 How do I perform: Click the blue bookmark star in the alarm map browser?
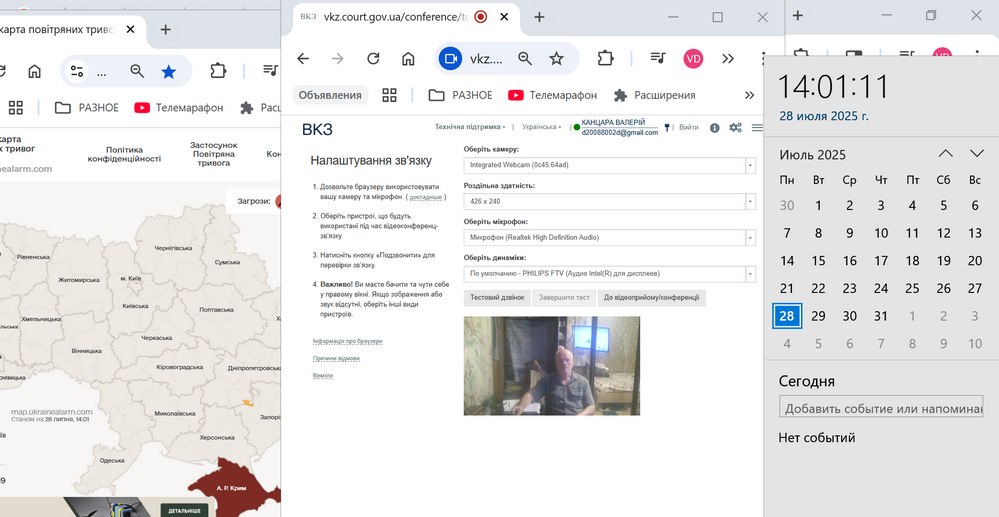point(169,71)
